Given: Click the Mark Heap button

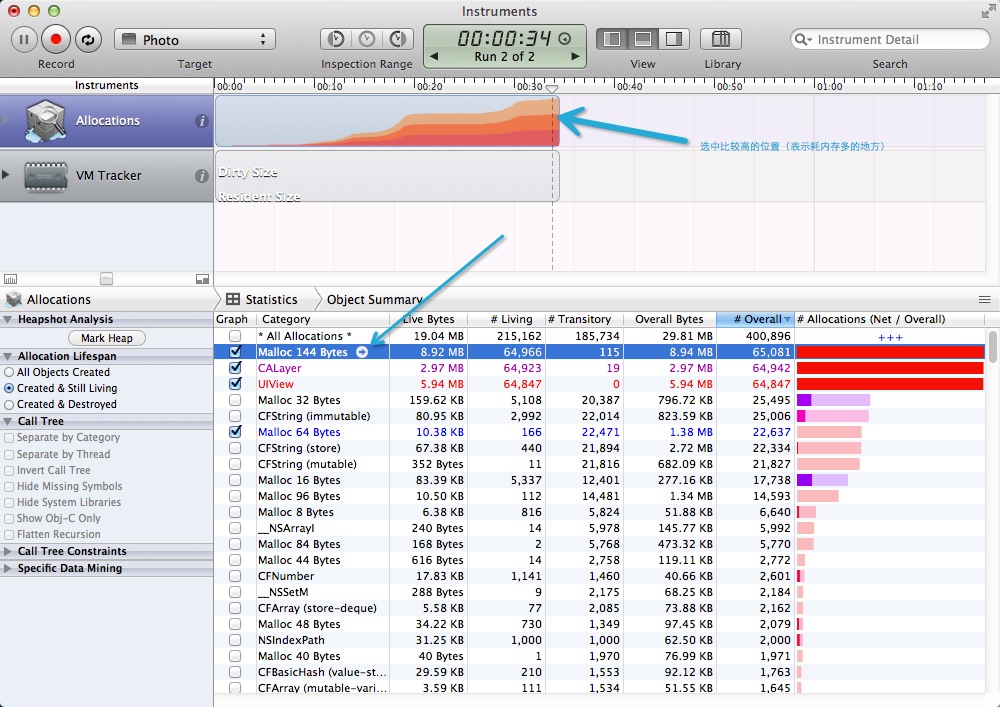Looking at the screenshot, I should tap(107, 338).
